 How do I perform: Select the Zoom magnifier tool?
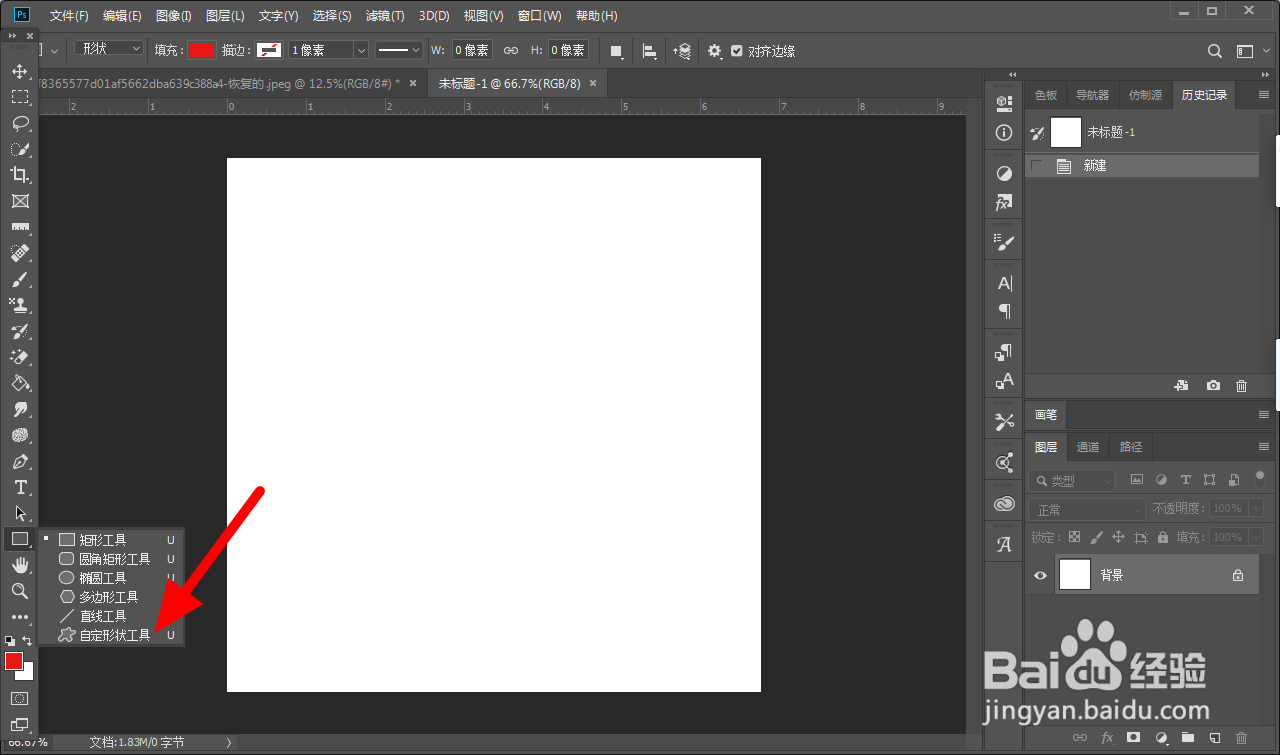tap(20, 591)
